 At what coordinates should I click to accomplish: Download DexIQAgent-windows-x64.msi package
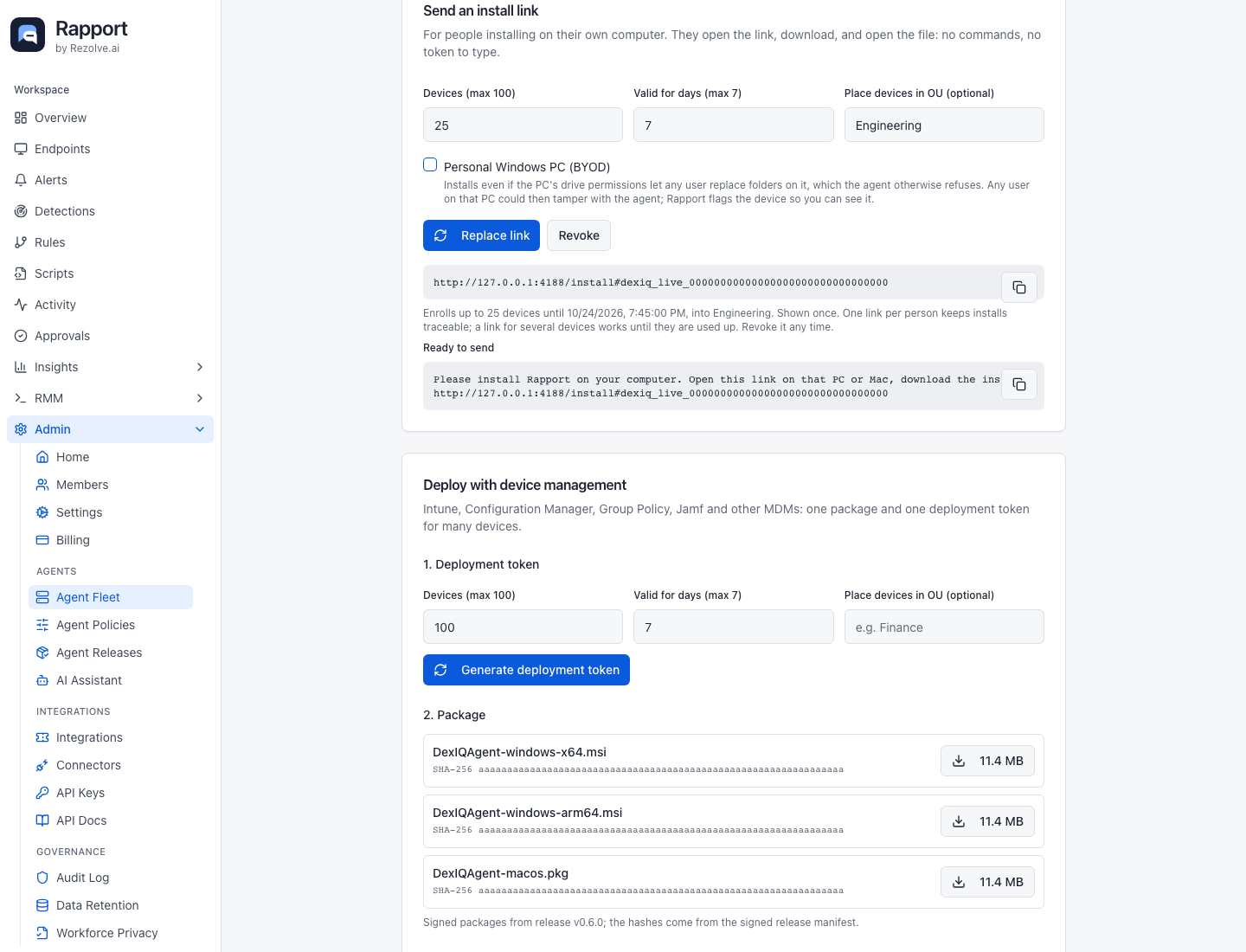(987, 761)
